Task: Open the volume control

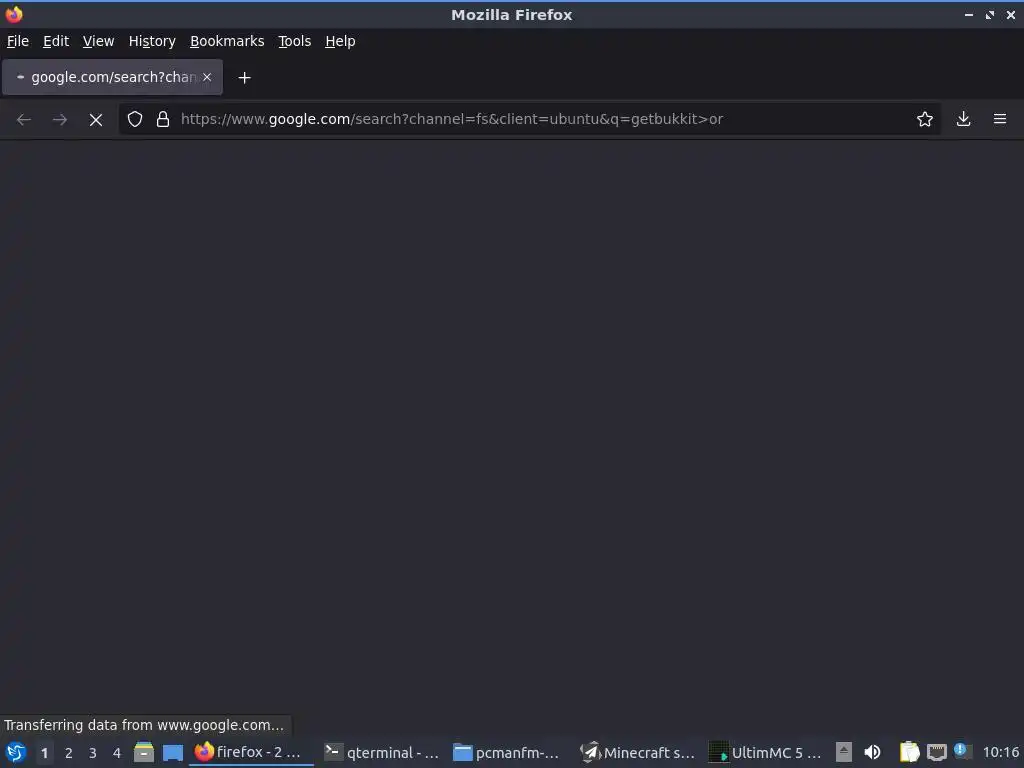Action: pos(872,752)
